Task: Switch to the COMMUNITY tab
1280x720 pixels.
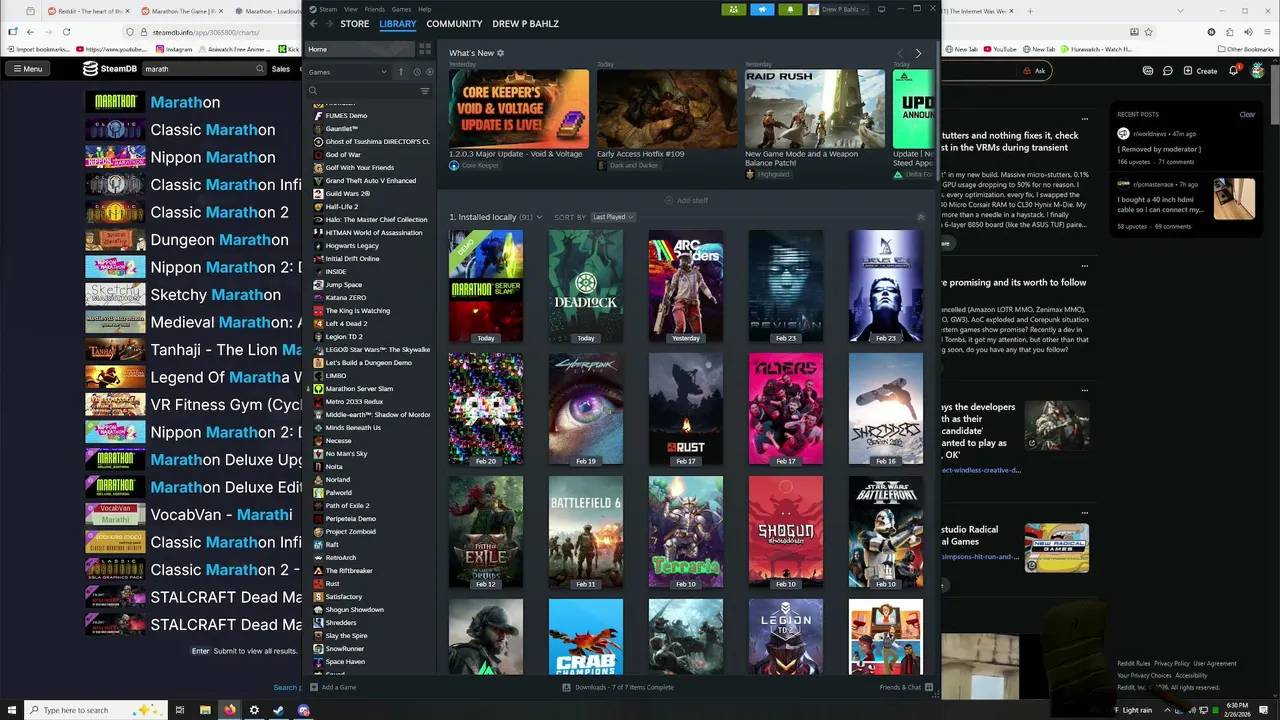Action: [x=454, y=24]
